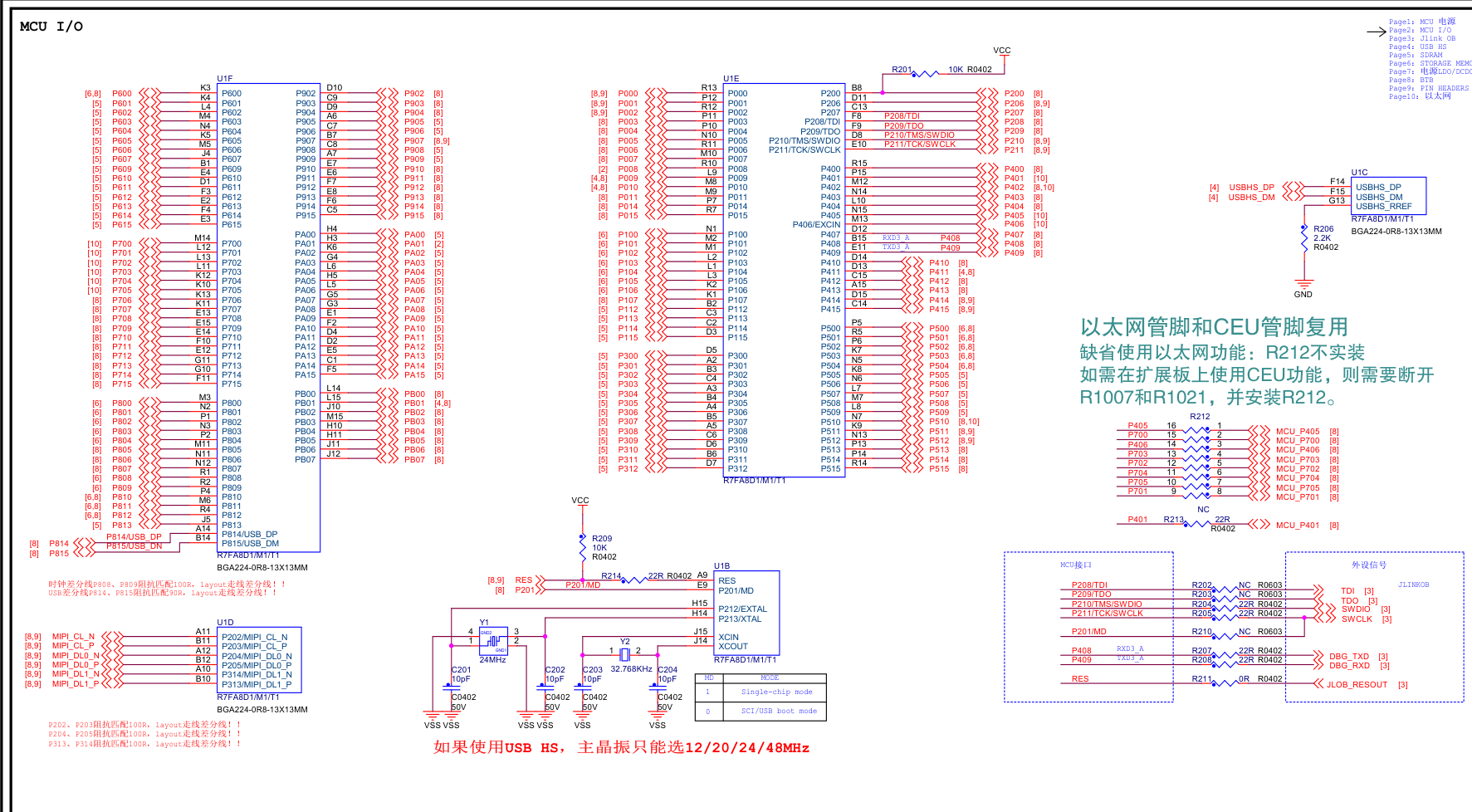Click the U1D designator above MIPI block
This screenshot has width=1472, height=812.
tap(225, 622)
